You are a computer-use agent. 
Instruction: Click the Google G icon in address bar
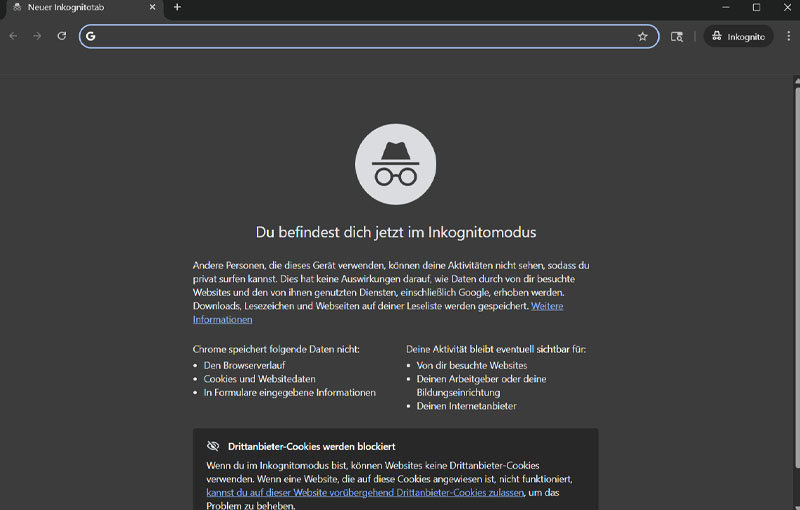tap(91, 36)
